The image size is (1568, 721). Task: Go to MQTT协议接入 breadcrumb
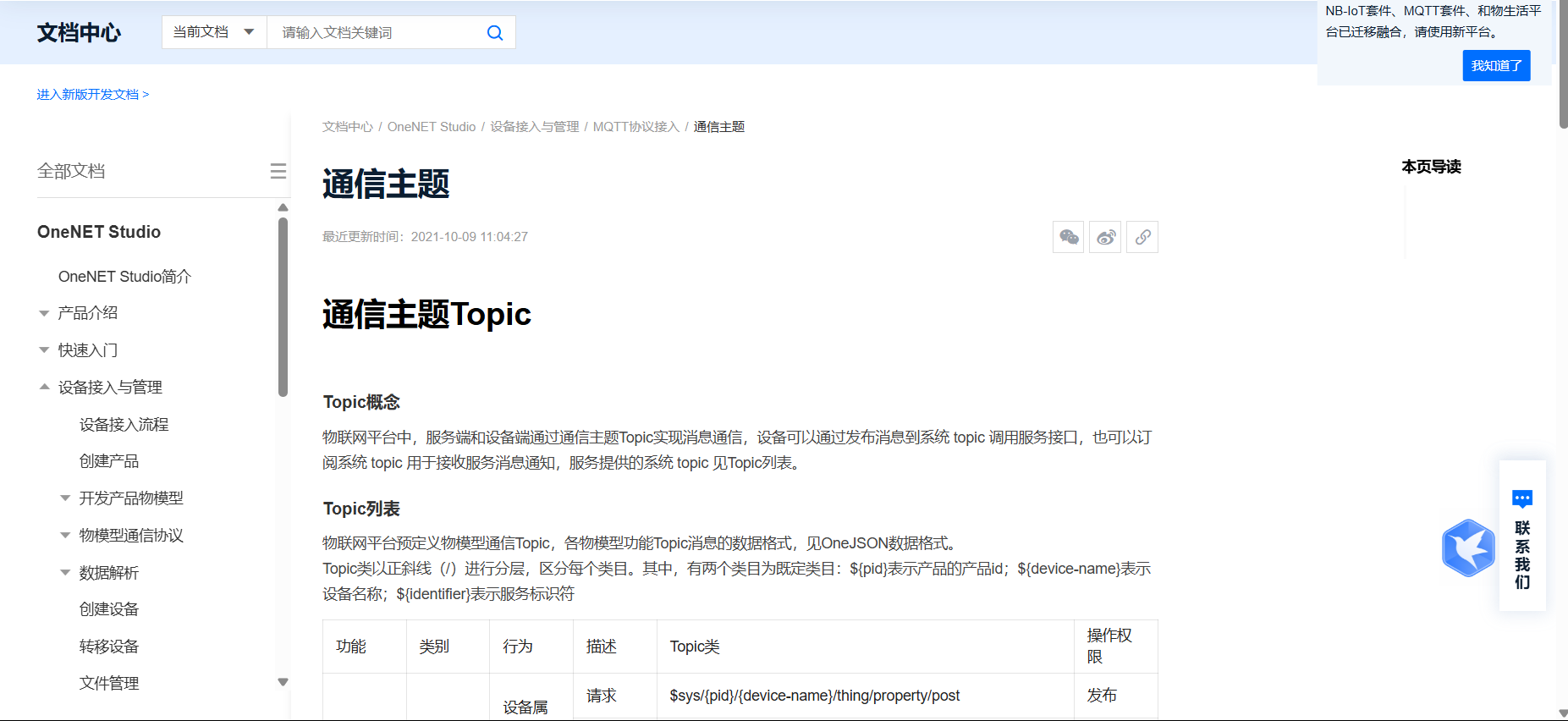[x=636, y=127]
